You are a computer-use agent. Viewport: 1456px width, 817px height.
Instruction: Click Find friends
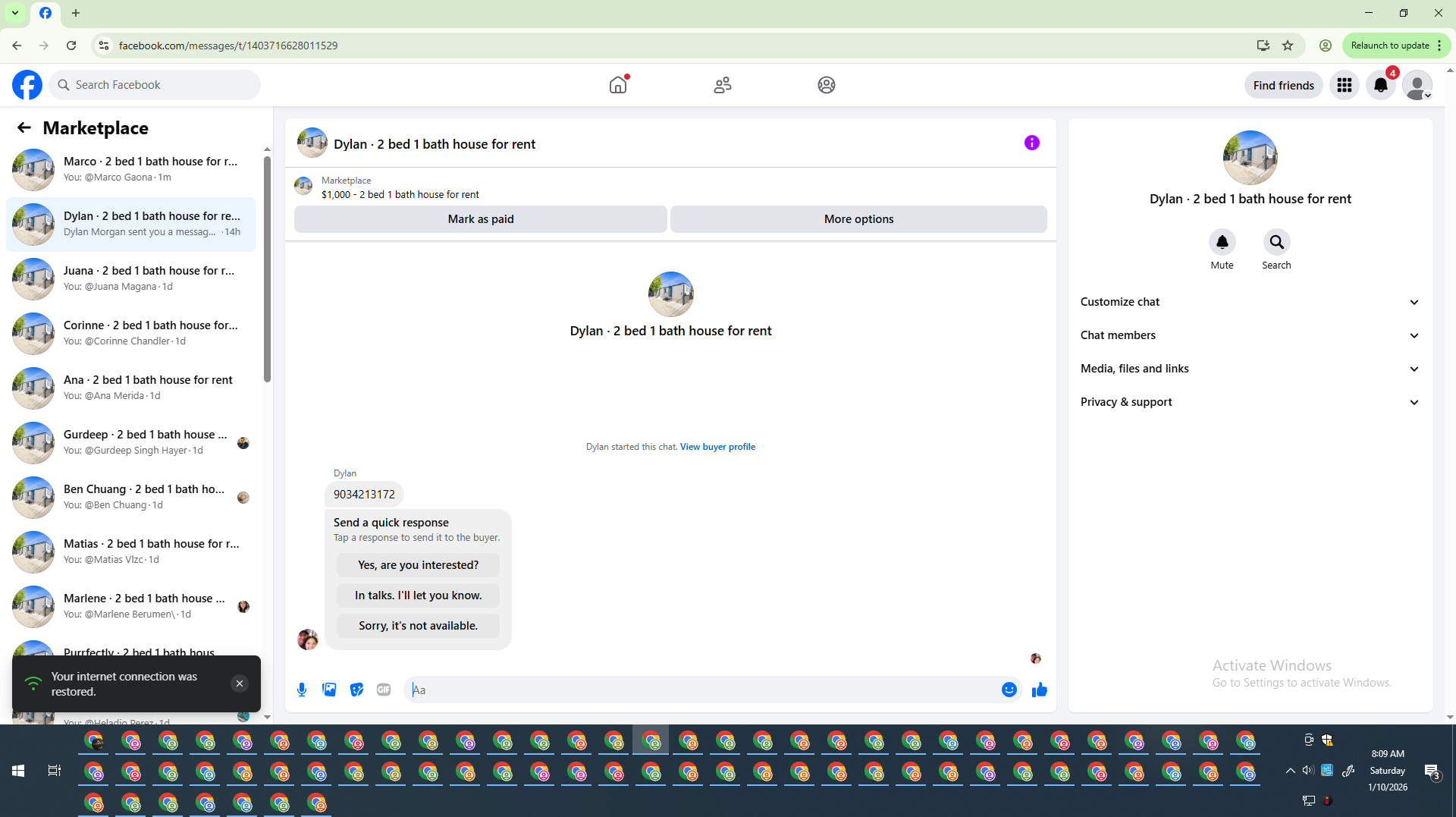pyautogui.click(x=1283, y=85)
